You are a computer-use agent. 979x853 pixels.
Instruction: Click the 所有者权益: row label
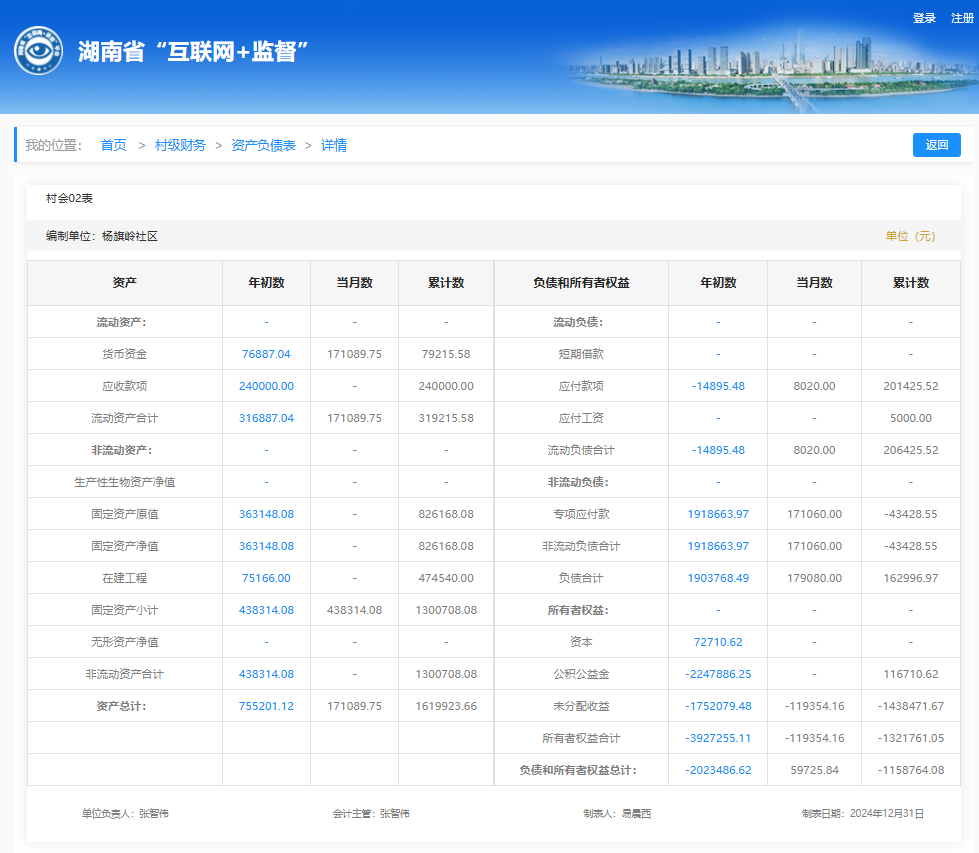click(x=578, y=610)
